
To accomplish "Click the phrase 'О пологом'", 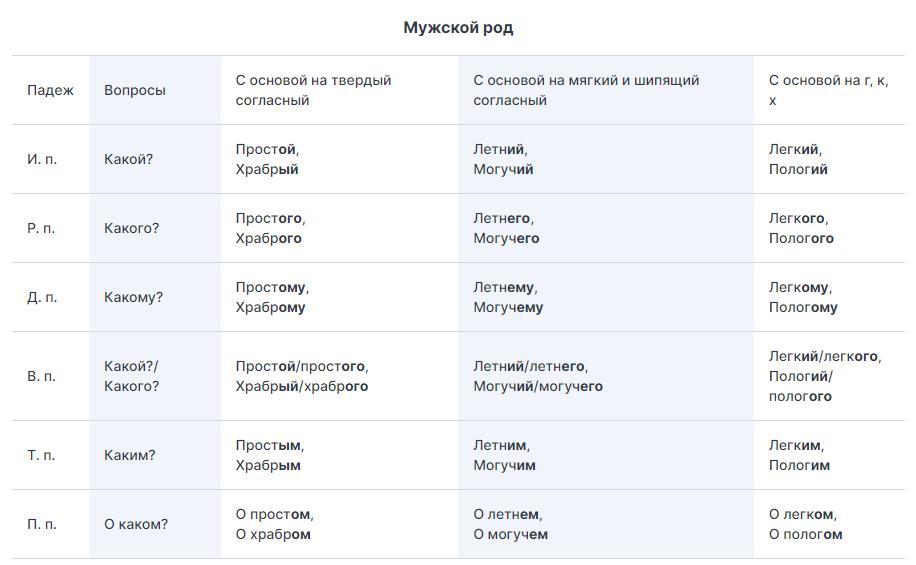I will pyautogui.click(x=805, y=535).
